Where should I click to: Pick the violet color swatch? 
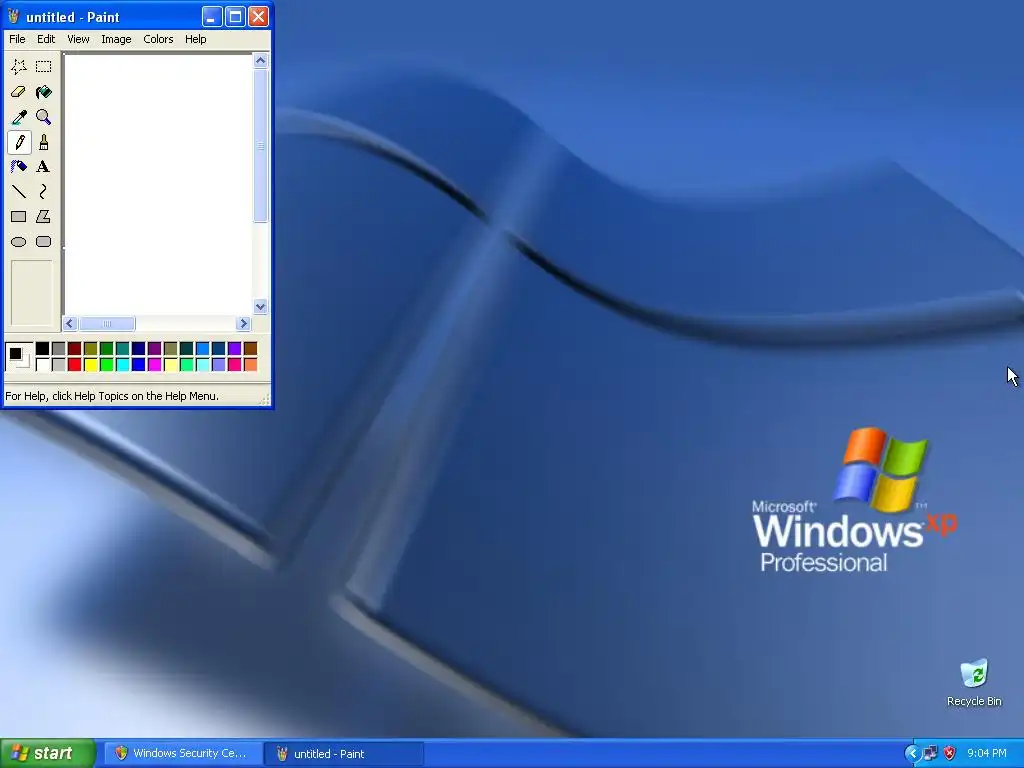[234, 349]
